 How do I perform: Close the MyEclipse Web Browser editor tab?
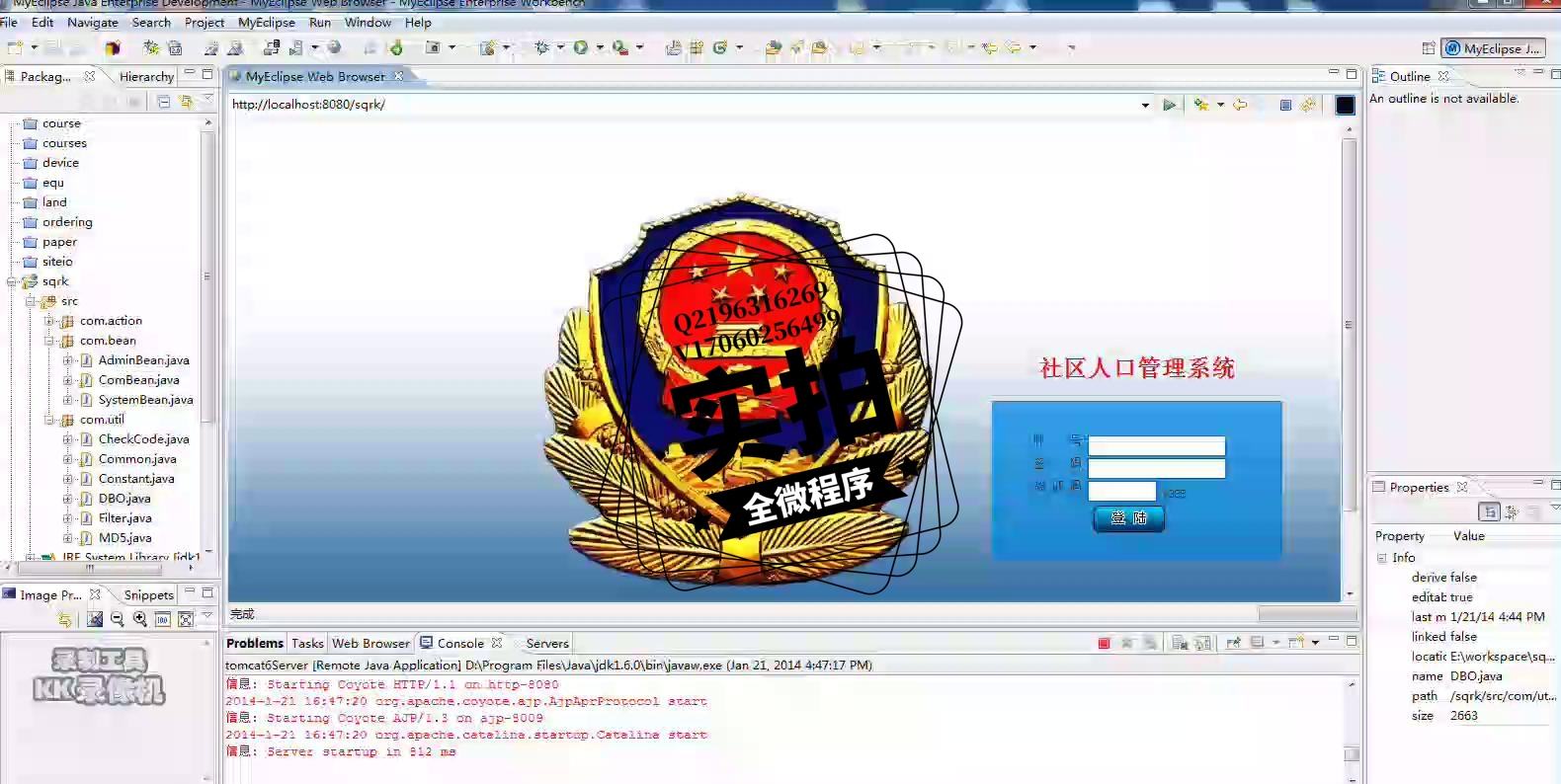pos(399,76)
